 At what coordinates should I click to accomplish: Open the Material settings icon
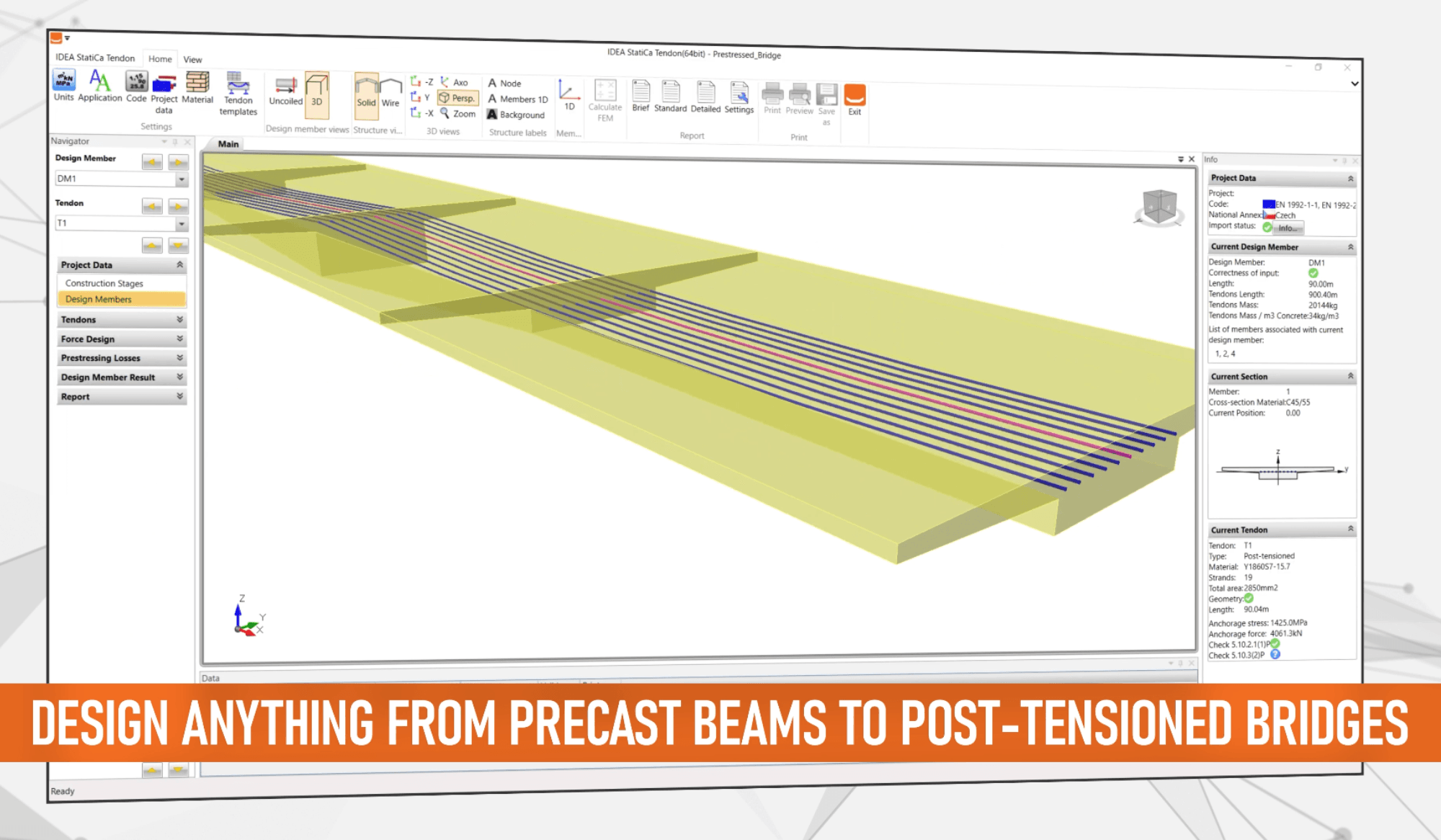click(197, 87)
